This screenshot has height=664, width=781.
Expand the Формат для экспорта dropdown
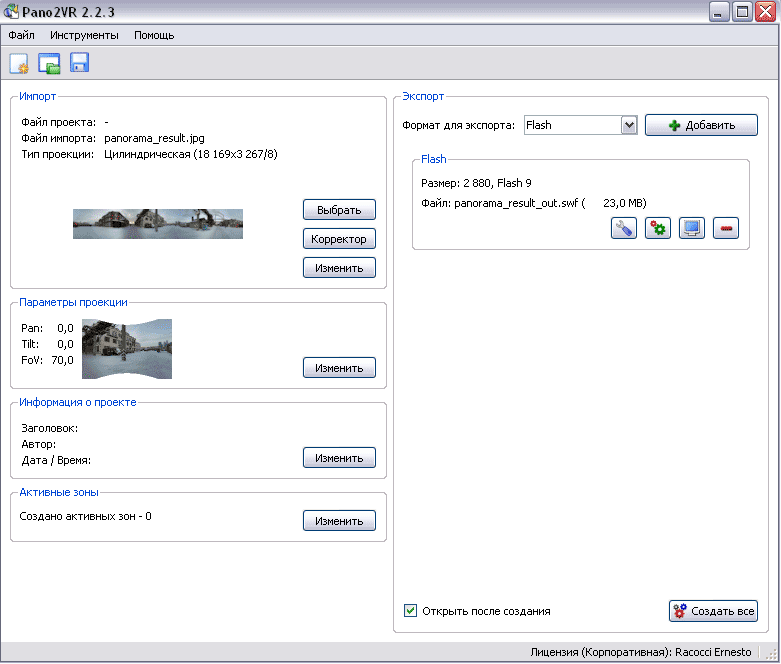pyautogui.click(x=629, y=125)
